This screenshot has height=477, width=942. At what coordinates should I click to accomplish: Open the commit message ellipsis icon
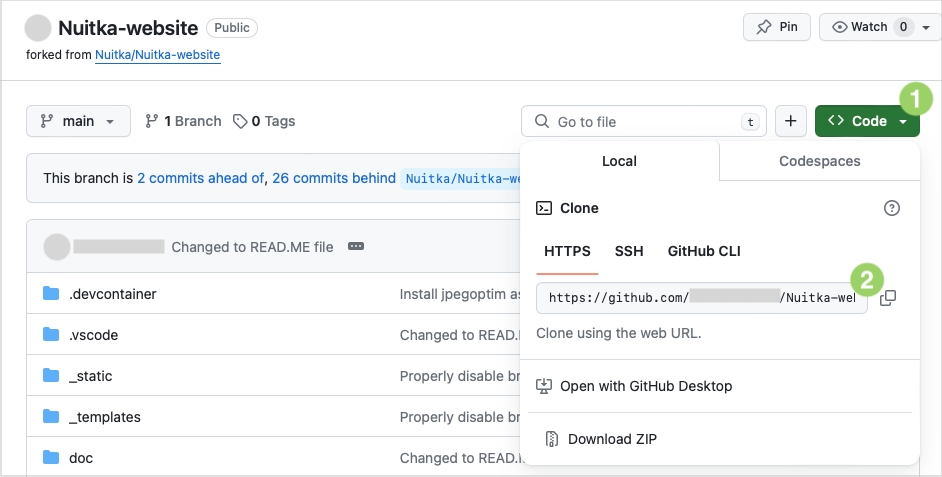pos(355,247)
